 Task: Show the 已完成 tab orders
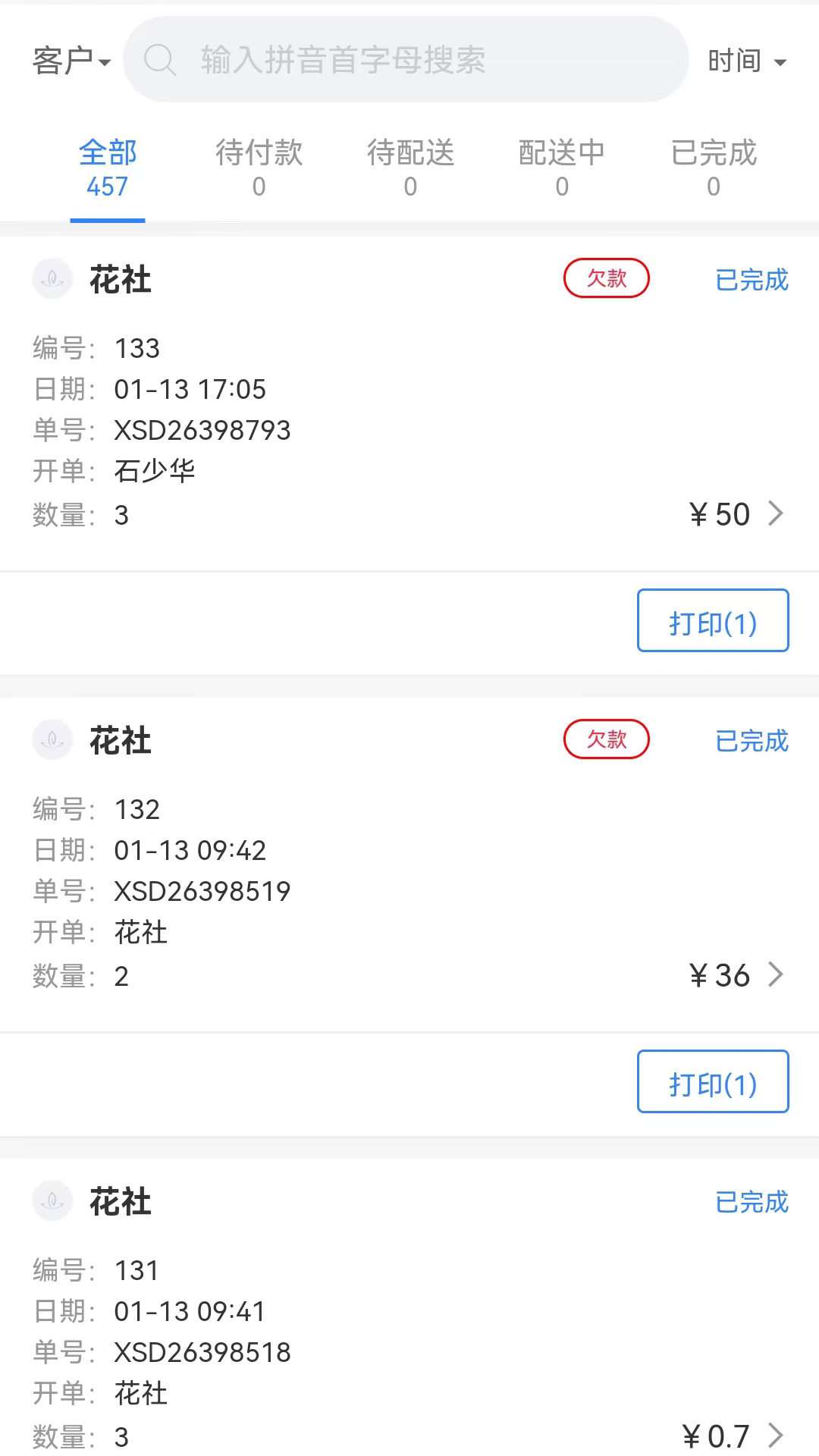tap(714, 168)
